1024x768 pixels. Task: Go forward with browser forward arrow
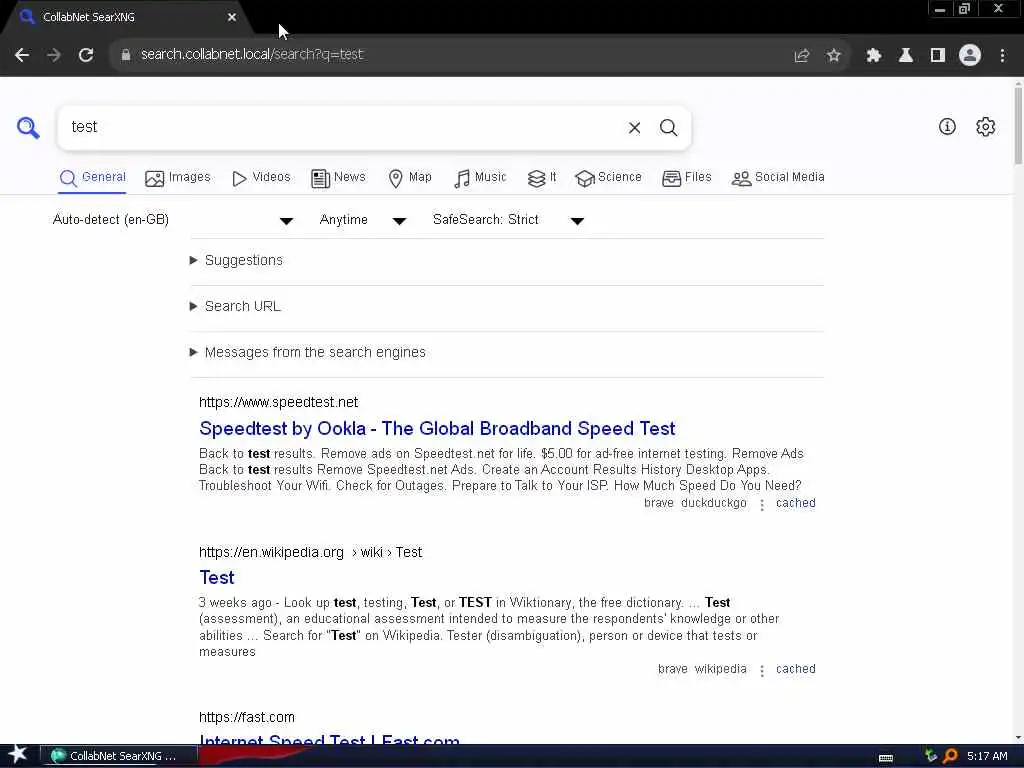[54, 55]
